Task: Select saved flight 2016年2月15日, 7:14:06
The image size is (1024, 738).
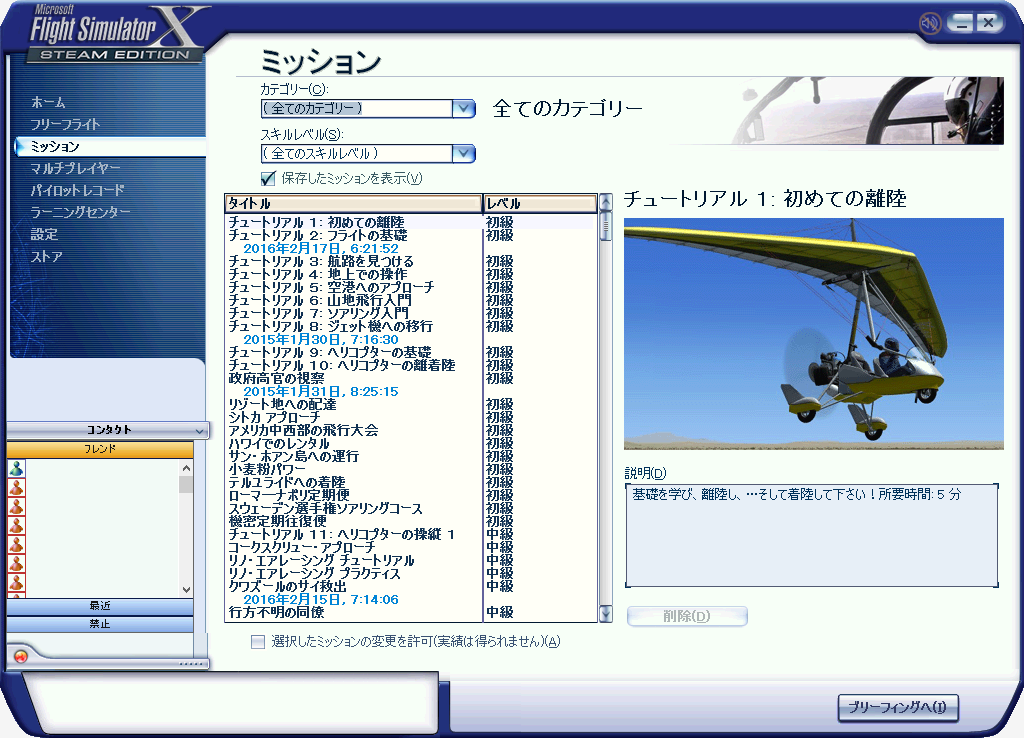Action: pos(321,600)
